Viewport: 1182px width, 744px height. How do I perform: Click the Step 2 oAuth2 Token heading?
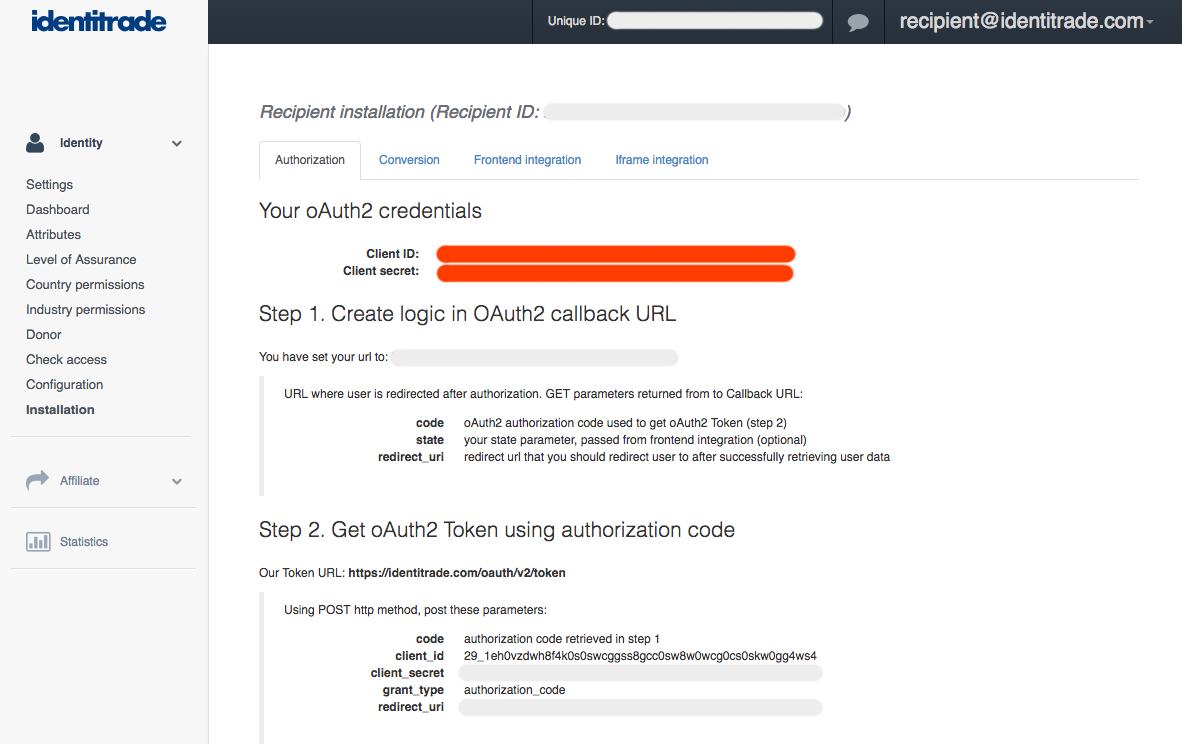(497, 530)
